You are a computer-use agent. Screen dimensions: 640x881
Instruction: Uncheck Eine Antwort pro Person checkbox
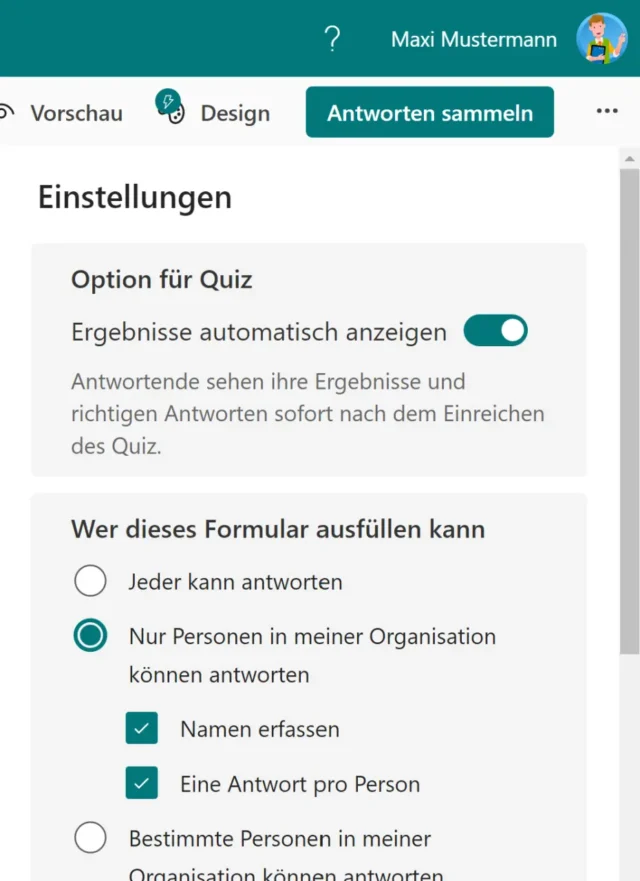point(142,784)
